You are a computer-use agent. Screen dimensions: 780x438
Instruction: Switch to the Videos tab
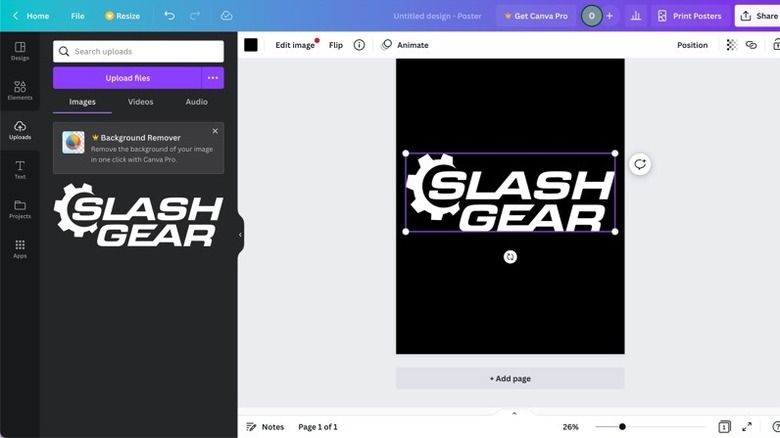pos(140,102)
